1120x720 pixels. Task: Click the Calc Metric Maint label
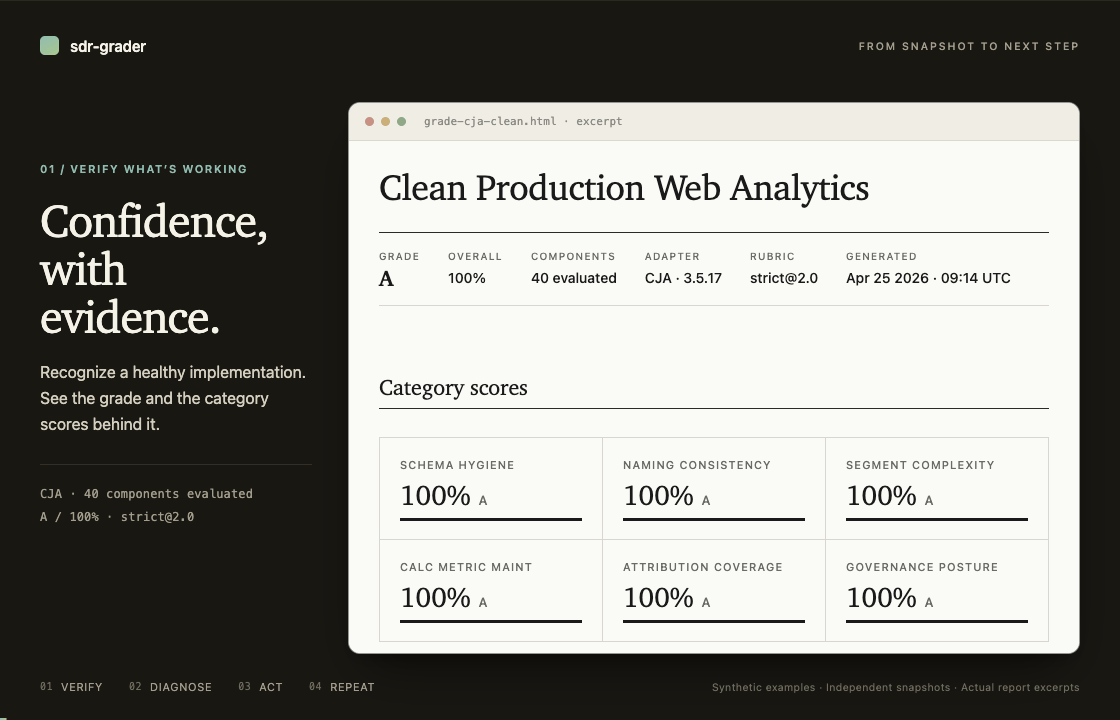click(x=466, y=567)
